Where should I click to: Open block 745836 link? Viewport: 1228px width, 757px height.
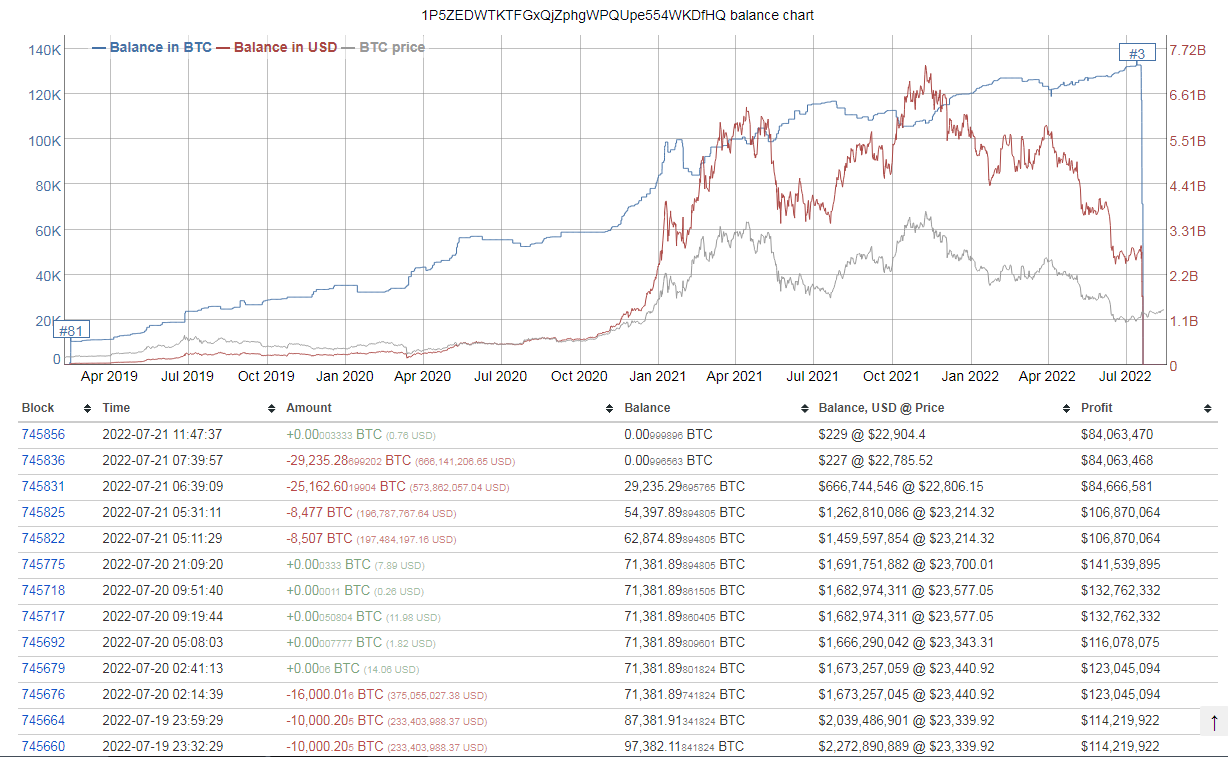point(43,461)
